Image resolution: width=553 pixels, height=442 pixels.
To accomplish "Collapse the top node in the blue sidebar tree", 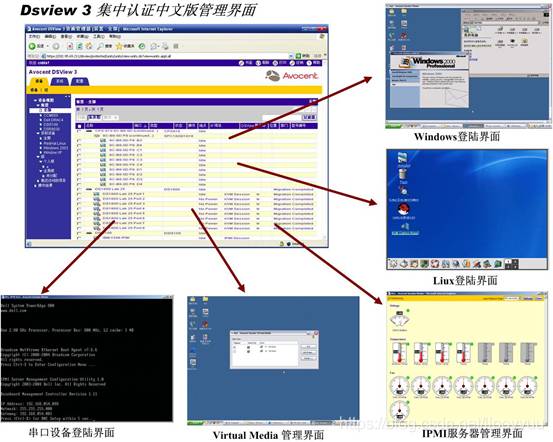I will click(x=35, y=101).
